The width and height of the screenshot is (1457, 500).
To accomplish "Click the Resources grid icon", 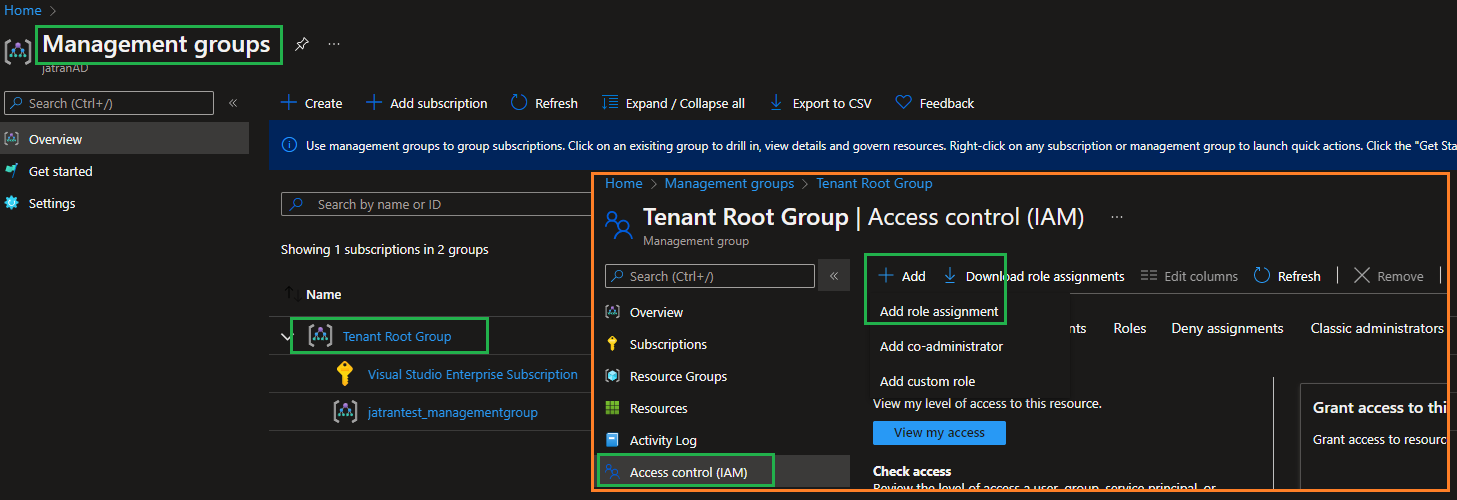I will pos(613,408).
